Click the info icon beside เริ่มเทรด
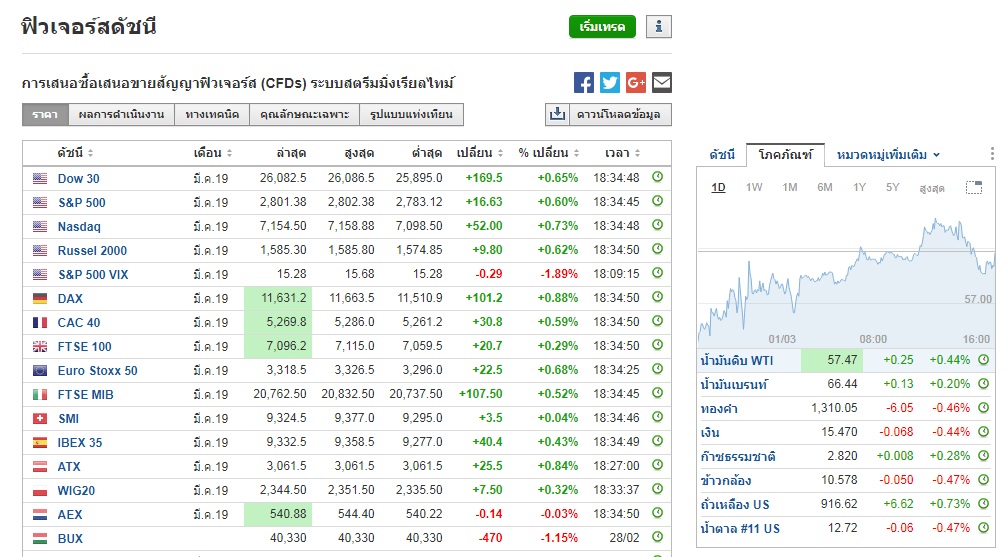The image size is (1008, 557). click(x=659, y=27)
